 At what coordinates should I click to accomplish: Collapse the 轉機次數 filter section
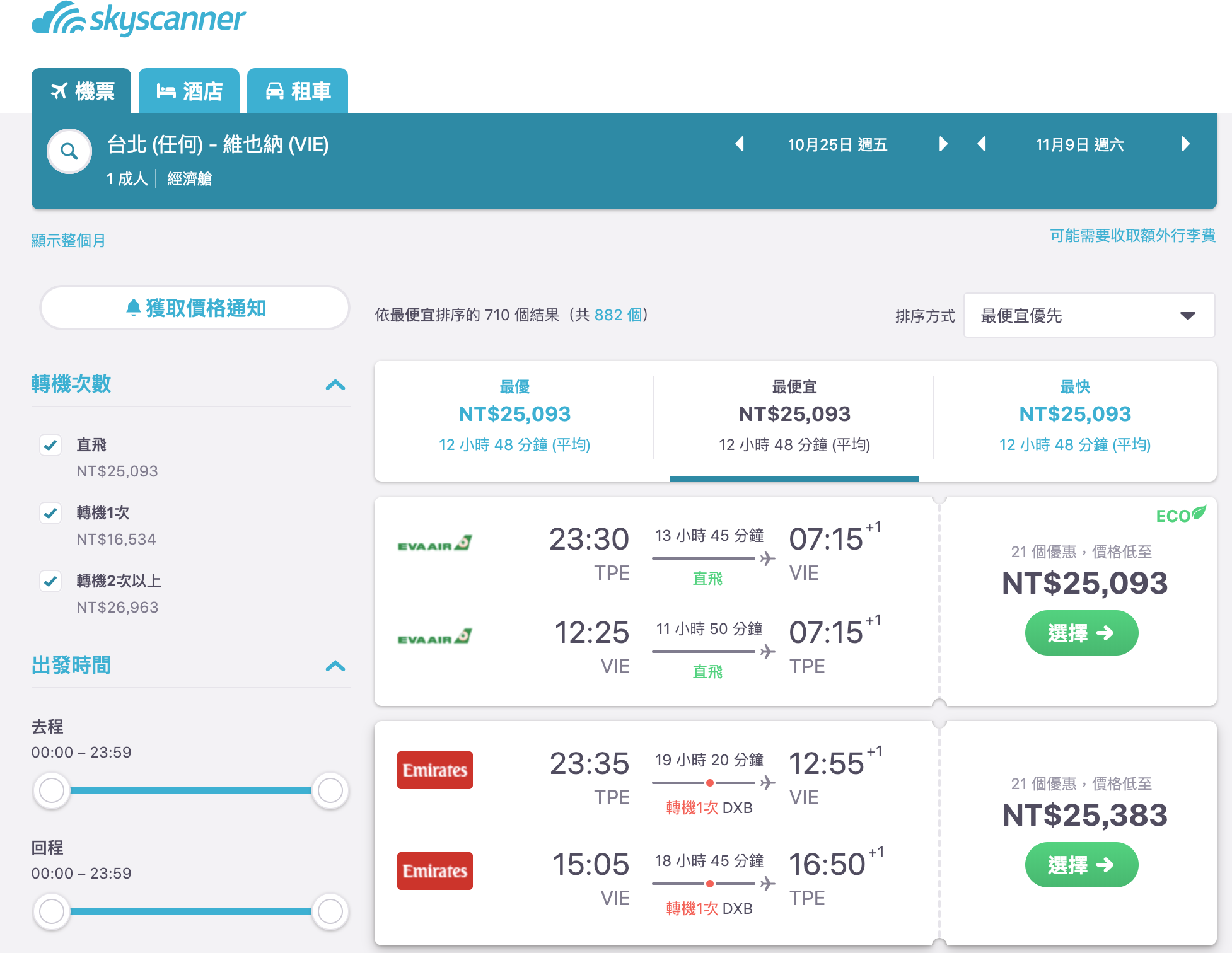(x=337, y=385)
